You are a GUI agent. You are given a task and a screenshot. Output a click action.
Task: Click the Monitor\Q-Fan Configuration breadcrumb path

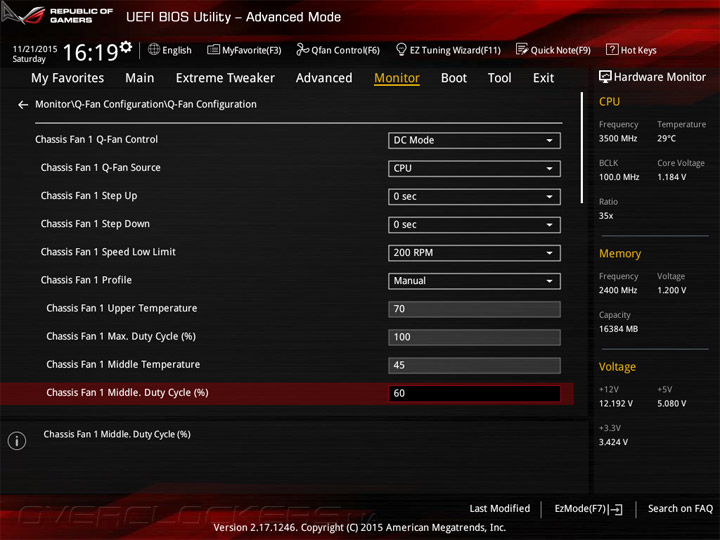pyautogui.click(x=146, y=105)
